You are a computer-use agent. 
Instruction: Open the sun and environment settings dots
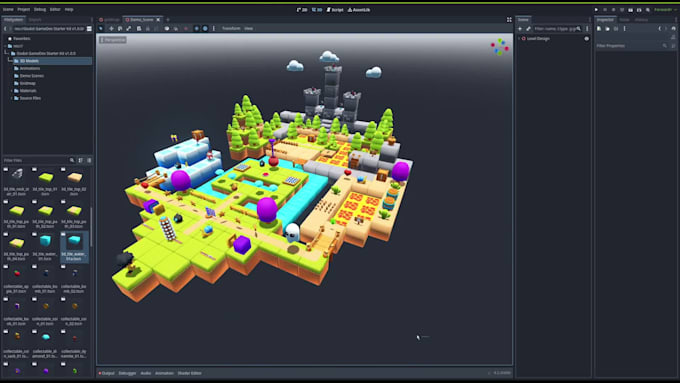point(213,29)
